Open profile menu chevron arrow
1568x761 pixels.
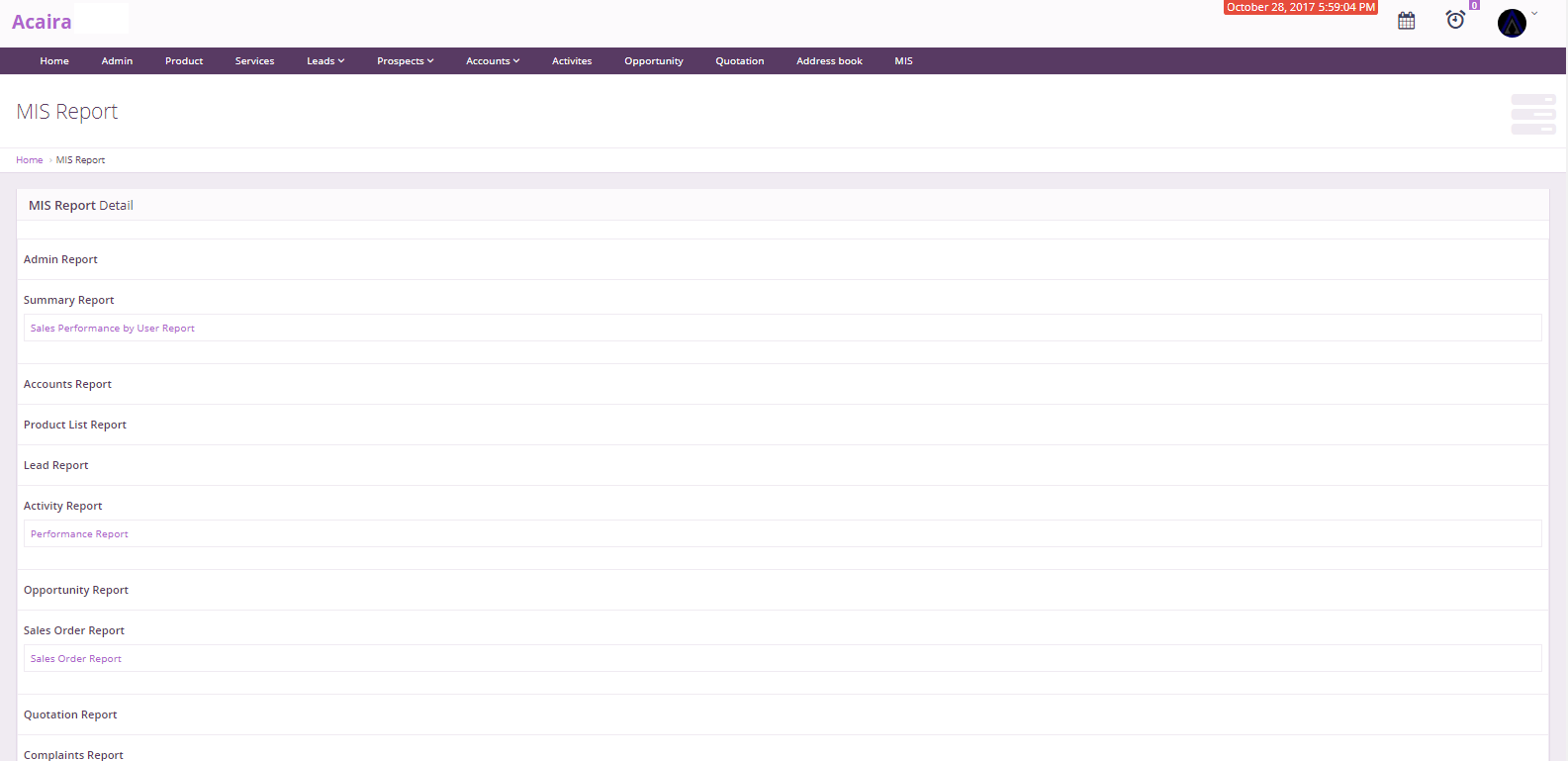[x=1534, y=14]
